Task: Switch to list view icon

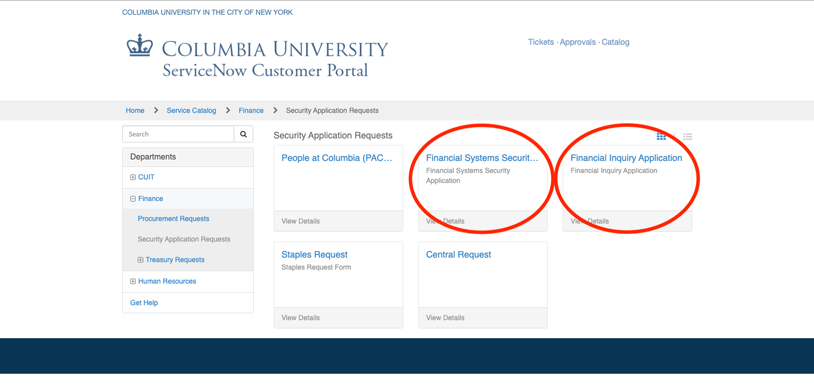Action: point(688,136)
